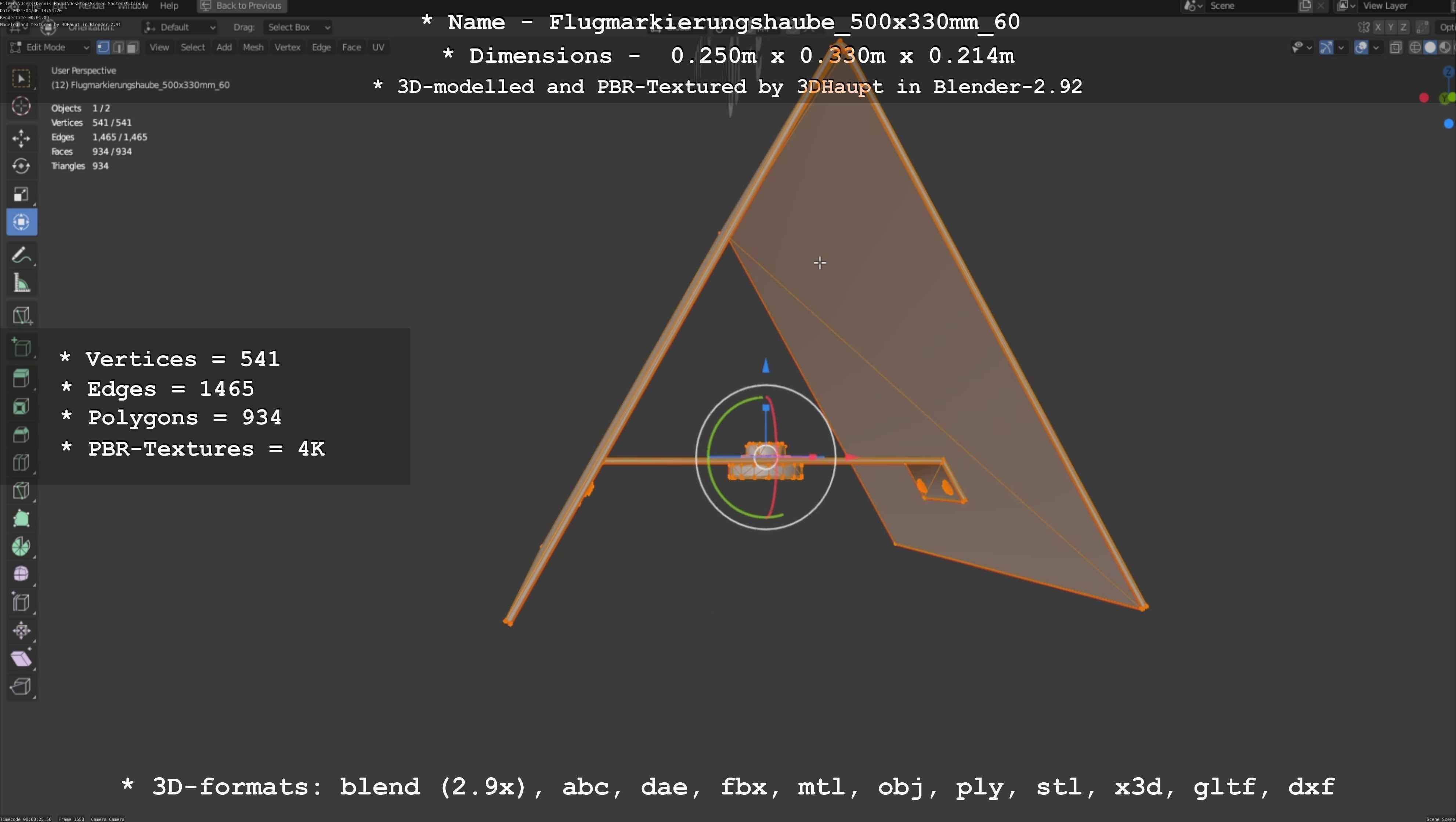Select the Smooth vertices tool
The image size is (1456, 822).
tap(21, 575)
